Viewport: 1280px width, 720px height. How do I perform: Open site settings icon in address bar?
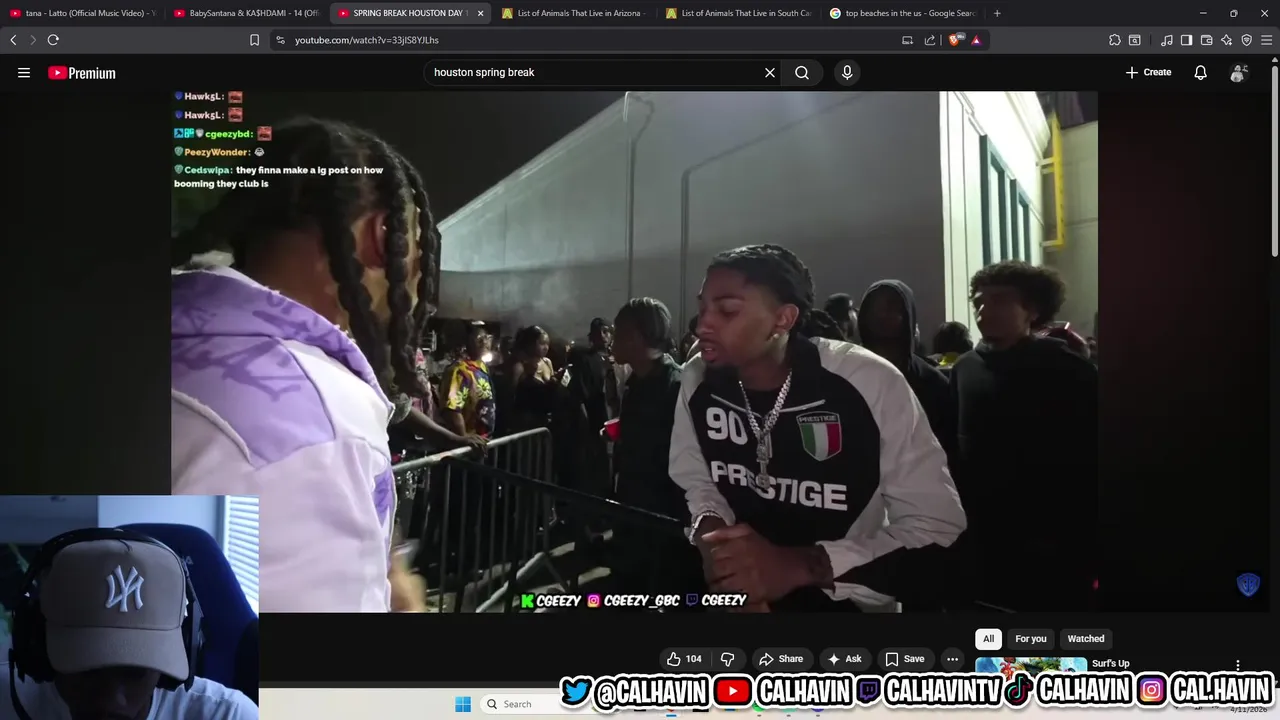click(280, 40)
